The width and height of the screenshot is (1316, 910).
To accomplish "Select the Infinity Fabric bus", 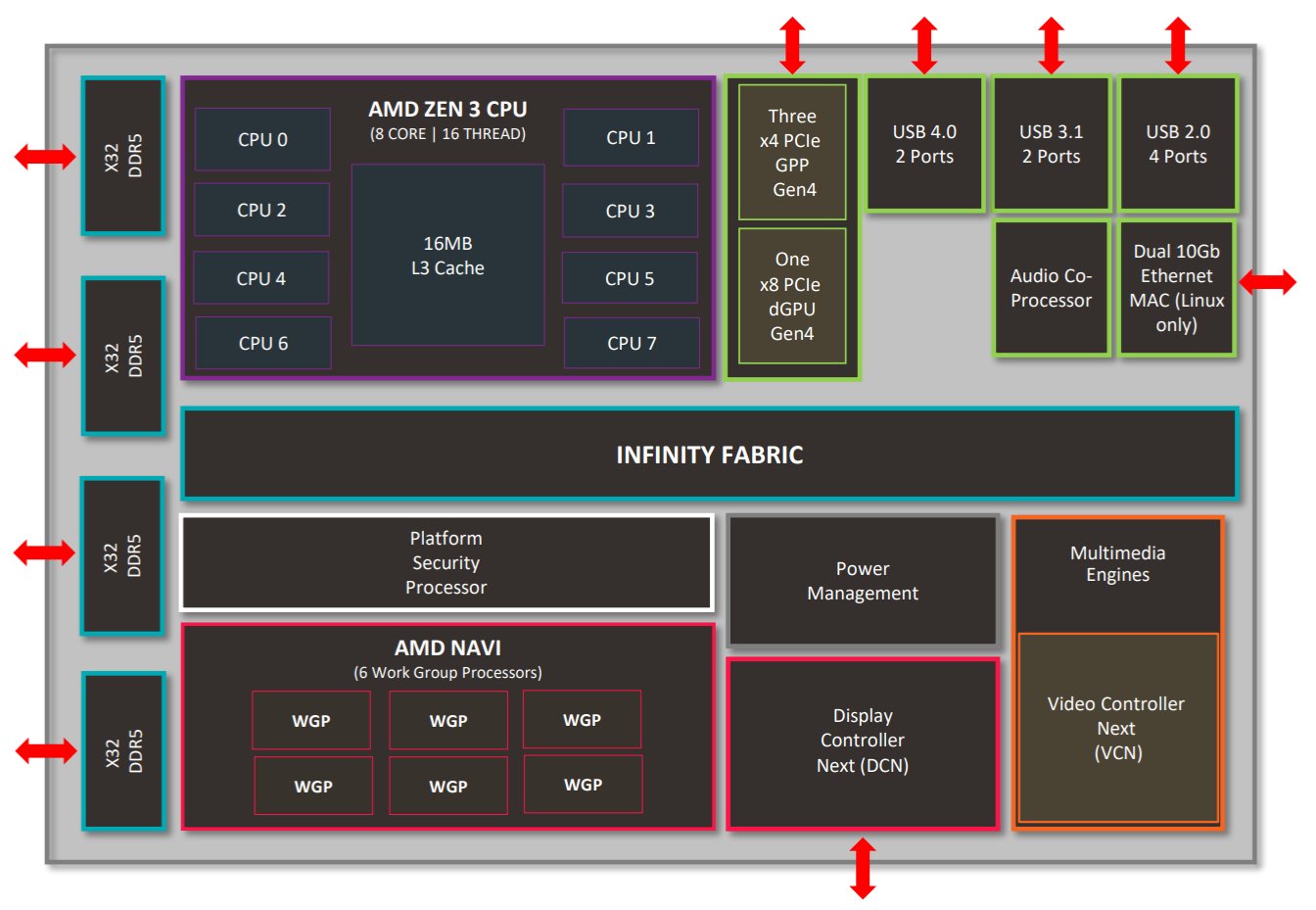I will (710, 454).
